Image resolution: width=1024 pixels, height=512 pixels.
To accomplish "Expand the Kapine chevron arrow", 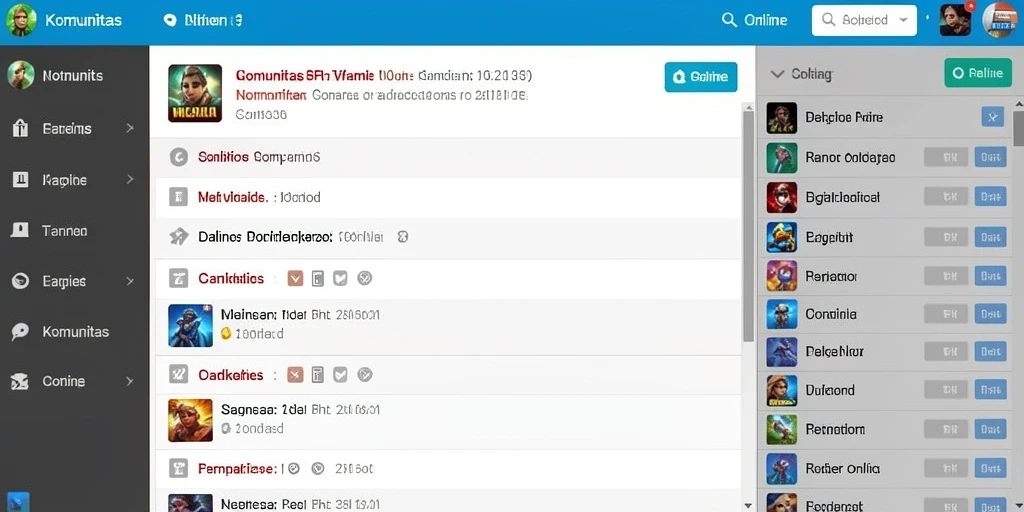I will pyautogui.click(x=130, y=179).
